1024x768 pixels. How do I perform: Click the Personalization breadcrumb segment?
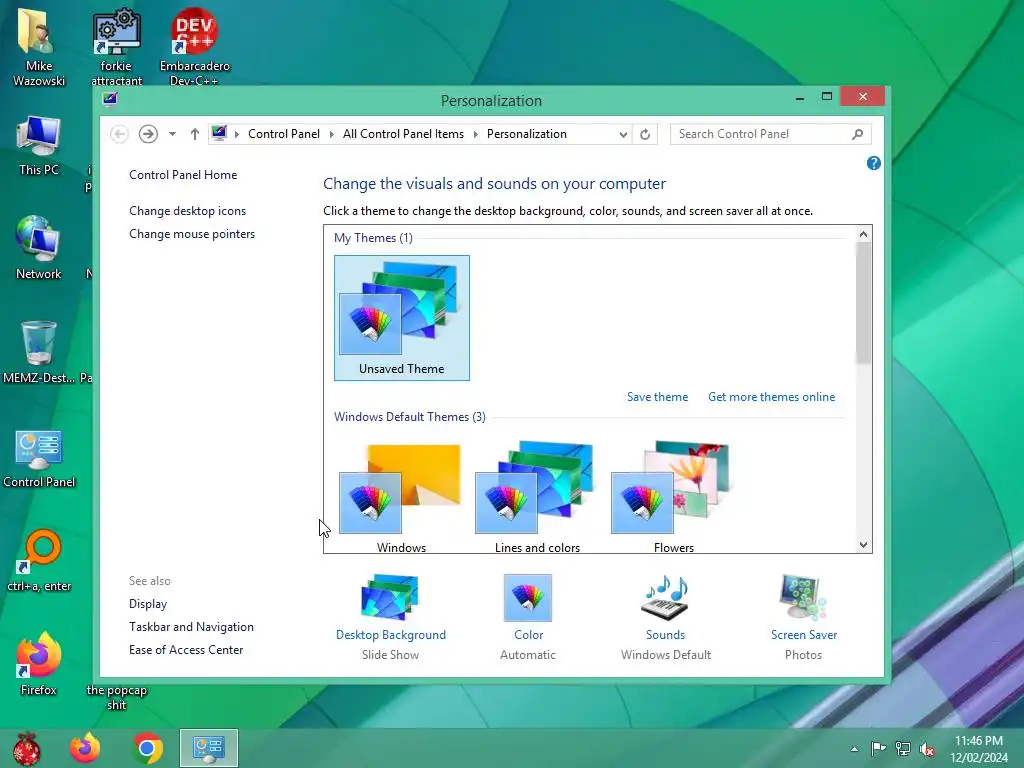(x=526, y=134)
